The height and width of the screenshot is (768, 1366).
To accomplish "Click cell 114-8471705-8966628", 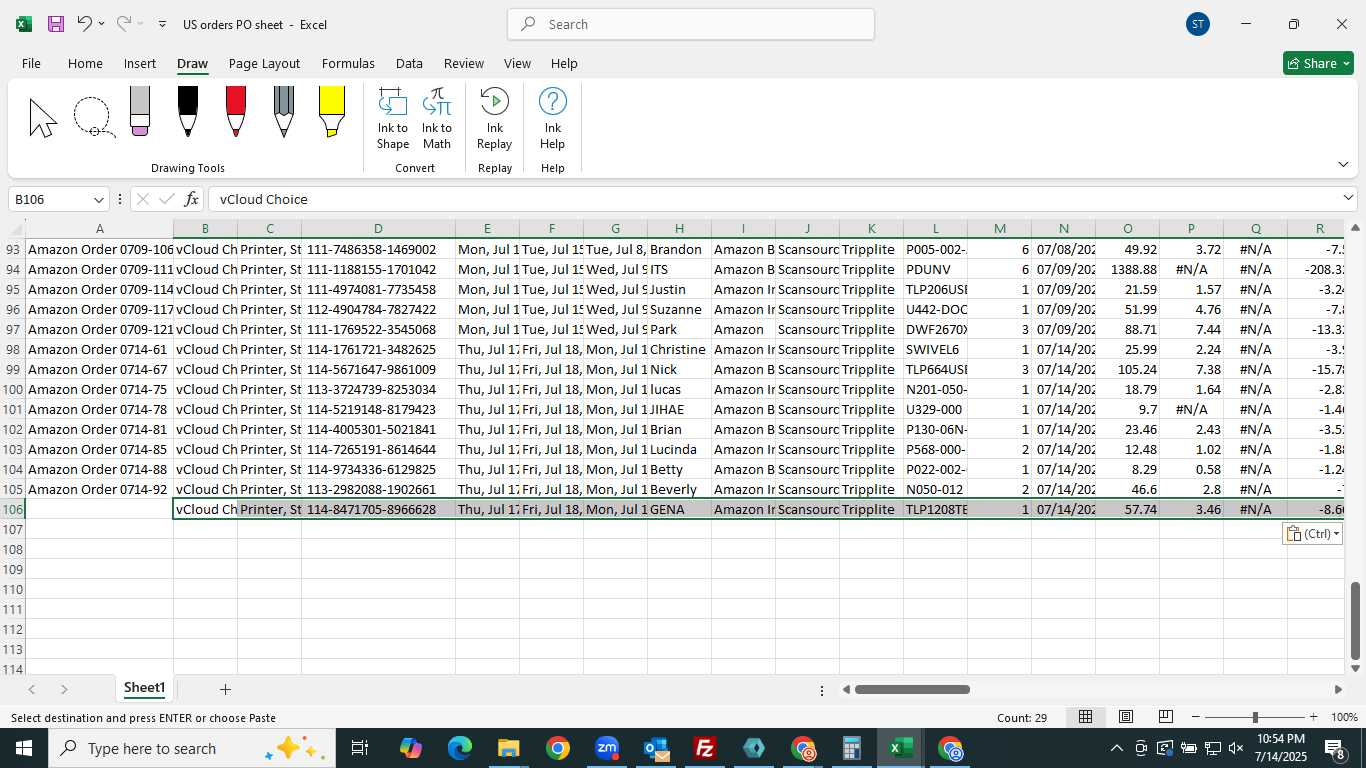I will pyautogui.click(x=378, y=509).
